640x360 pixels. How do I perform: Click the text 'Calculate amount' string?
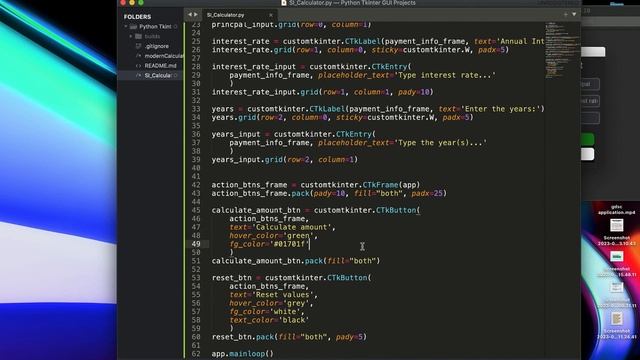click(x=293, y=227)
